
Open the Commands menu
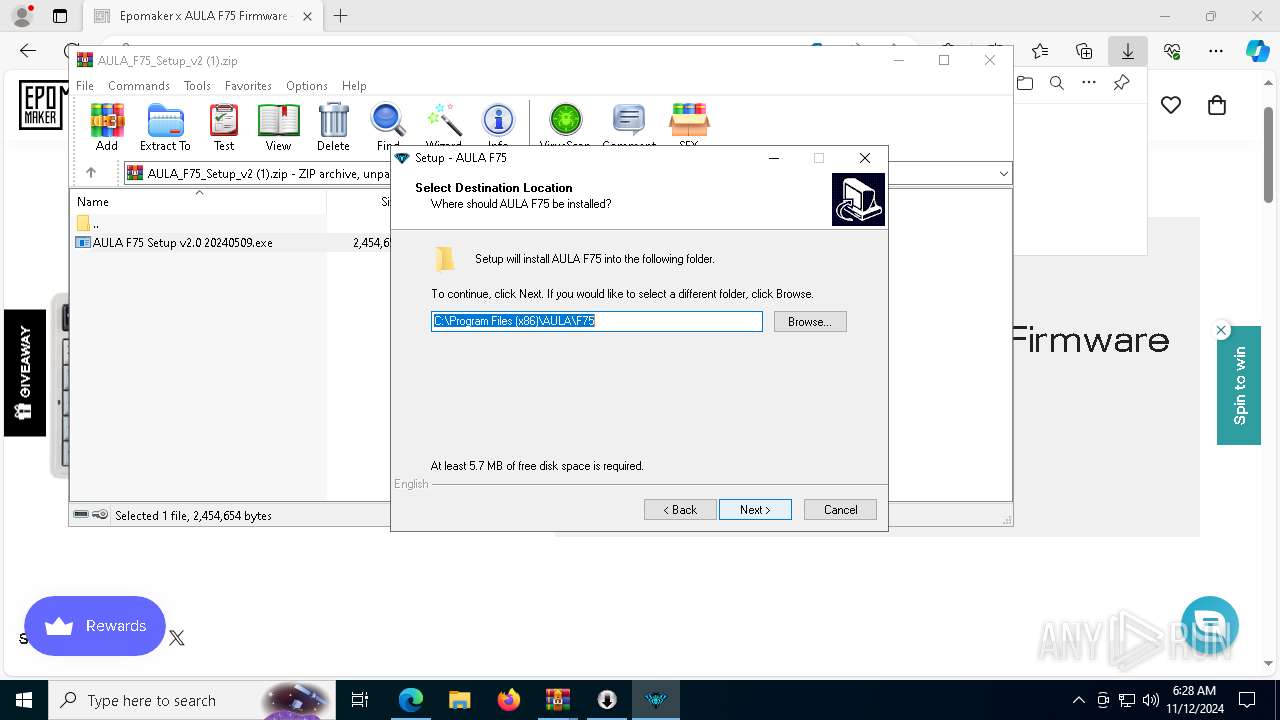point(139,86)
